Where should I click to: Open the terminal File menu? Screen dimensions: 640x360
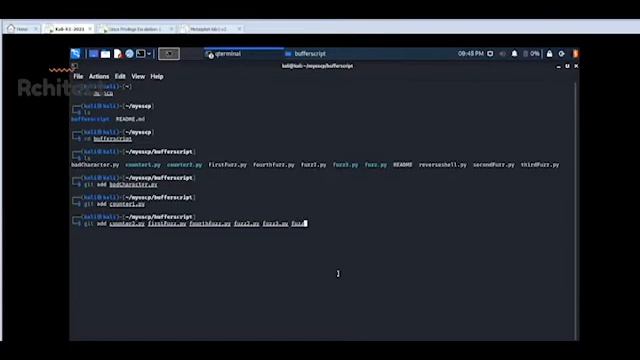coord(78,76)
